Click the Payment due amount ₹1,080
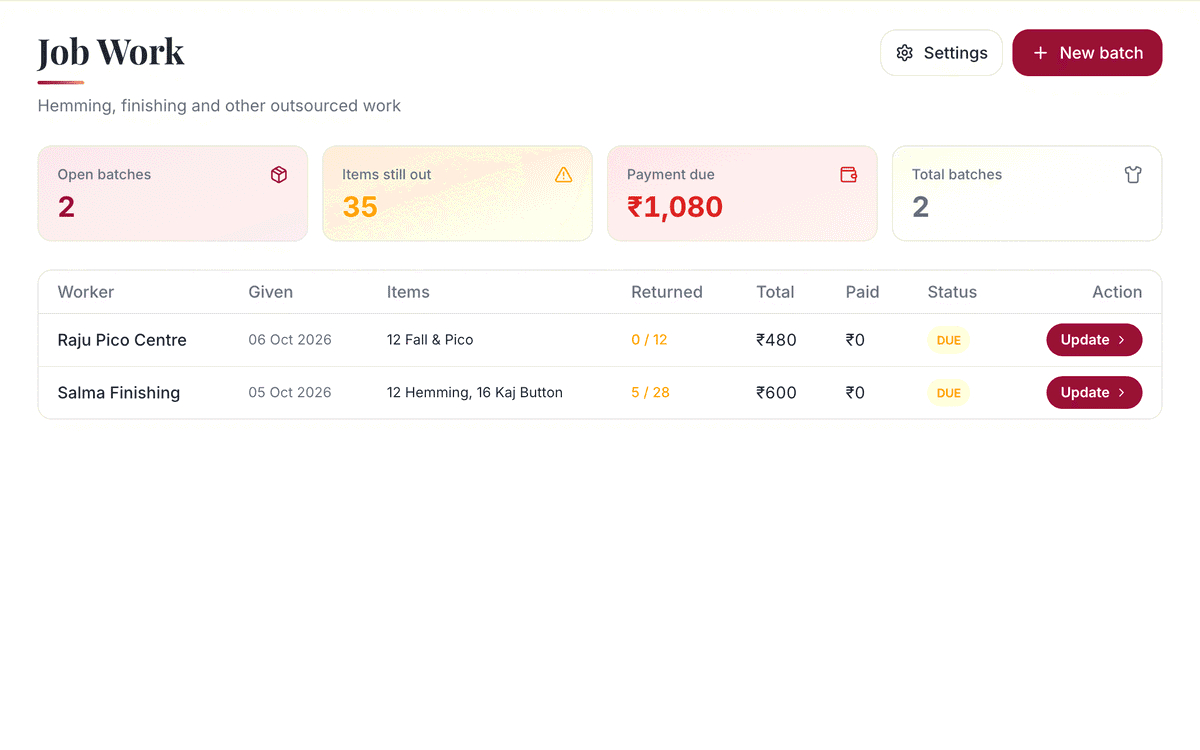 [675, 207]
